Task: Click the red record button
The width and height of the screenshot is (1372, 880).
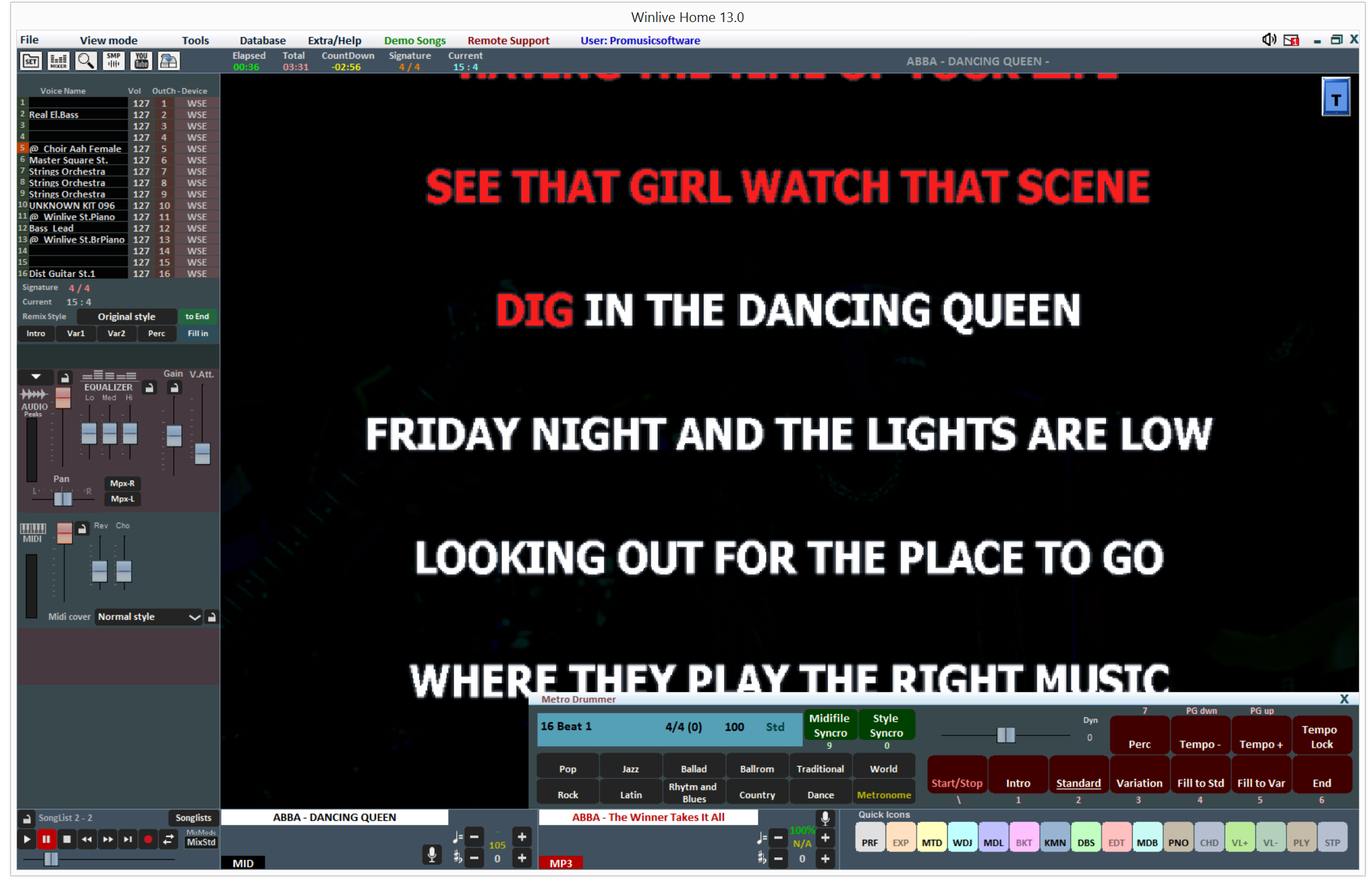Action: pyautogui.click(x=148, y=840)
